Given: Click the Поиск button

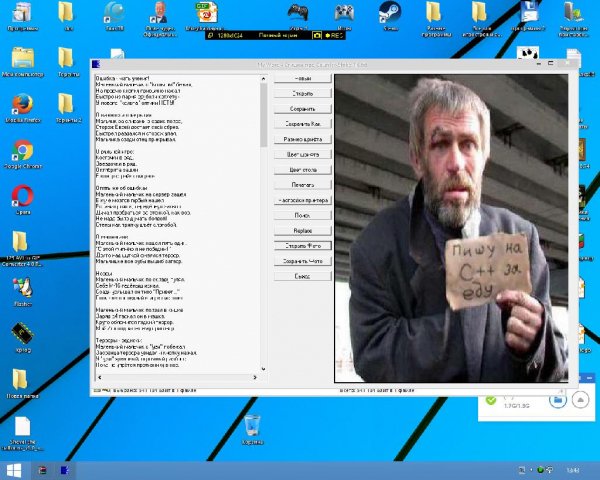Looking at the screenshot, I should point(303,216).
